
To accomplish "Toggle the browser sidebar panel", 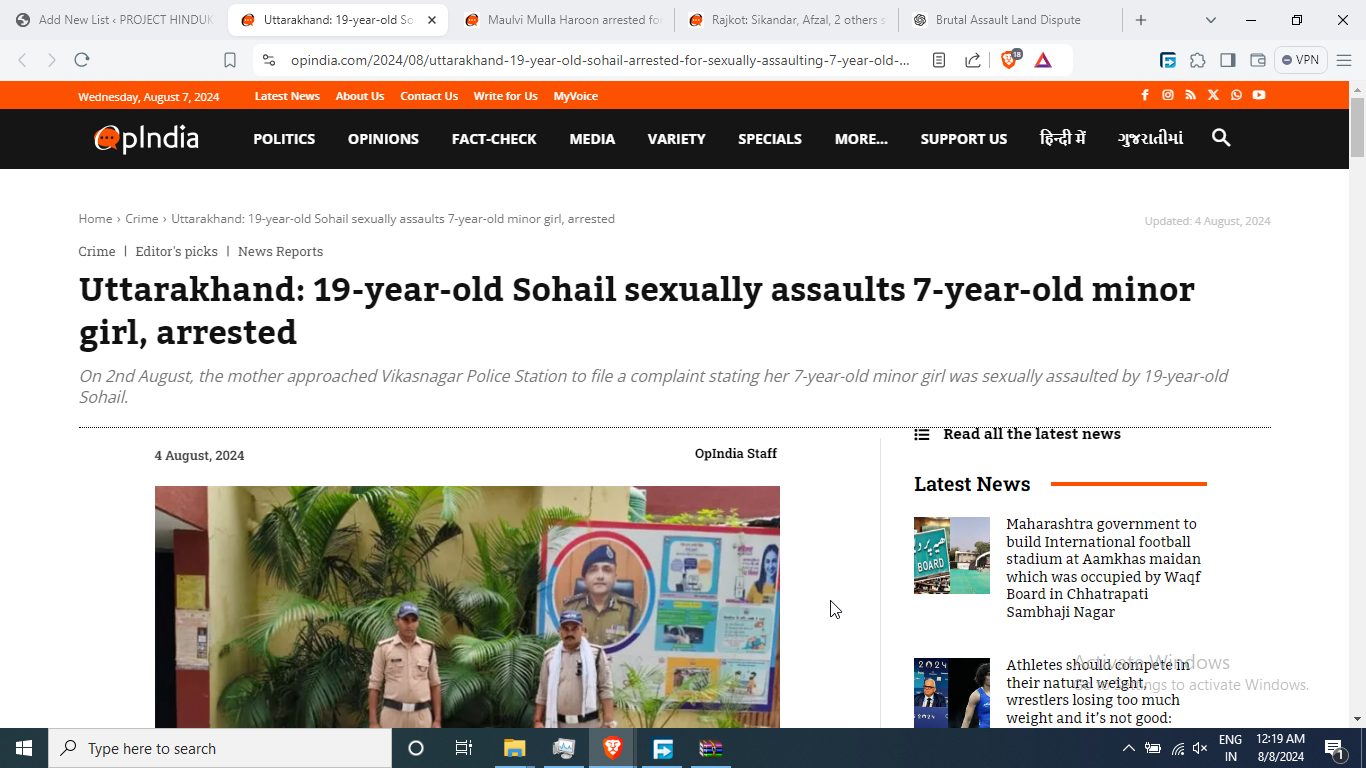I will [x=1228, y=60].
